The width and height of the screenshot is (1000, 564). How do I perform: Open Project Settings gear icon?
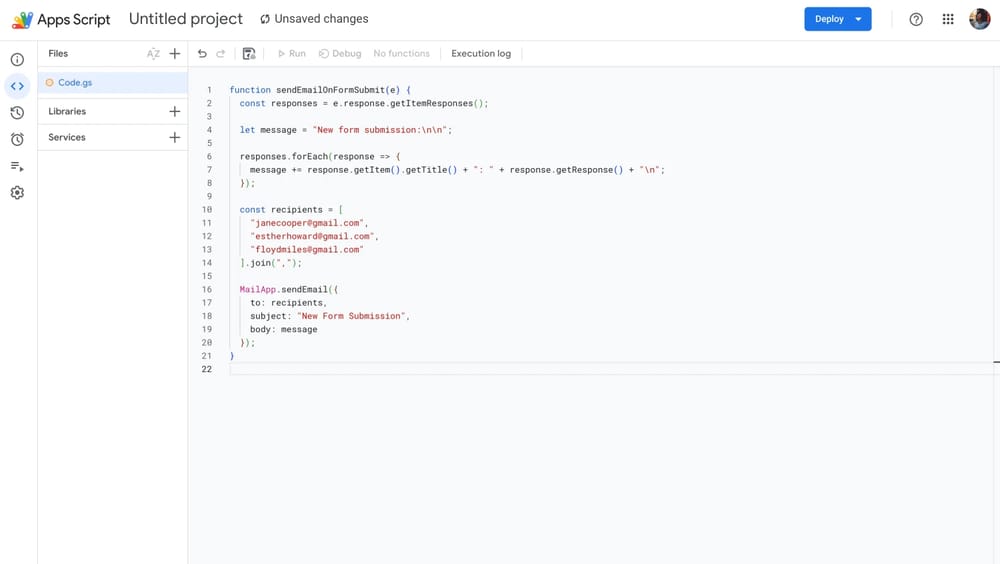click(17, 193)
